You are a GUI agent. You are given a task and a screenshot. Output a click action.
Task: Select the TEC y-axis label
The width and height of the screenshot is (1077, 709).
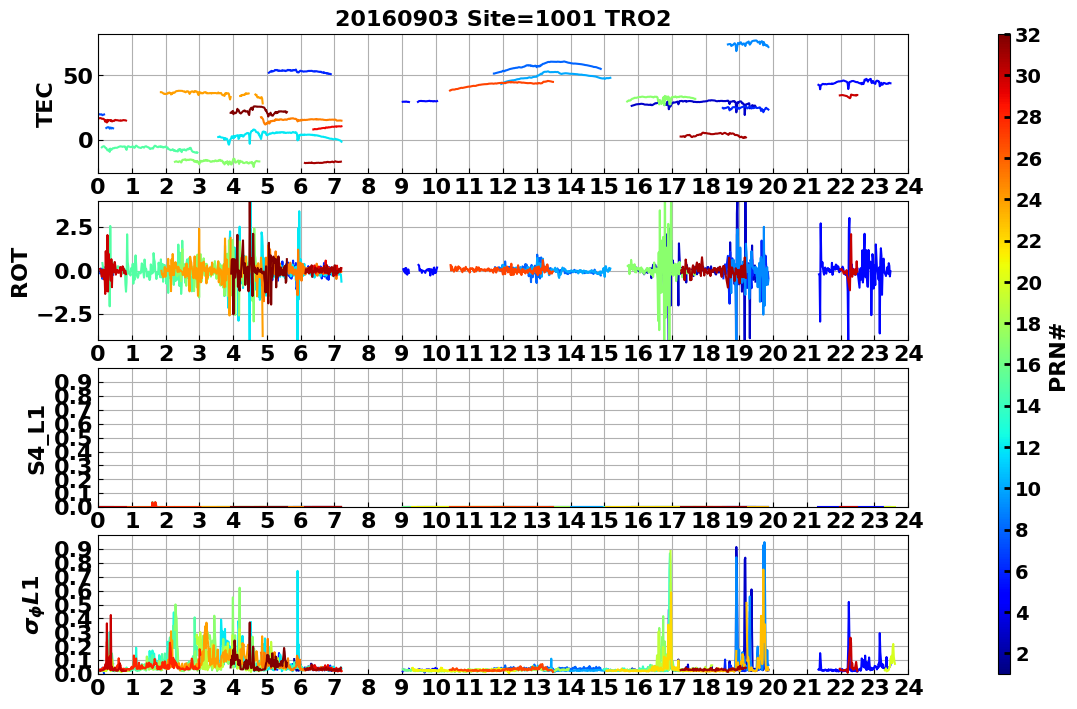(x=45, y=104)
